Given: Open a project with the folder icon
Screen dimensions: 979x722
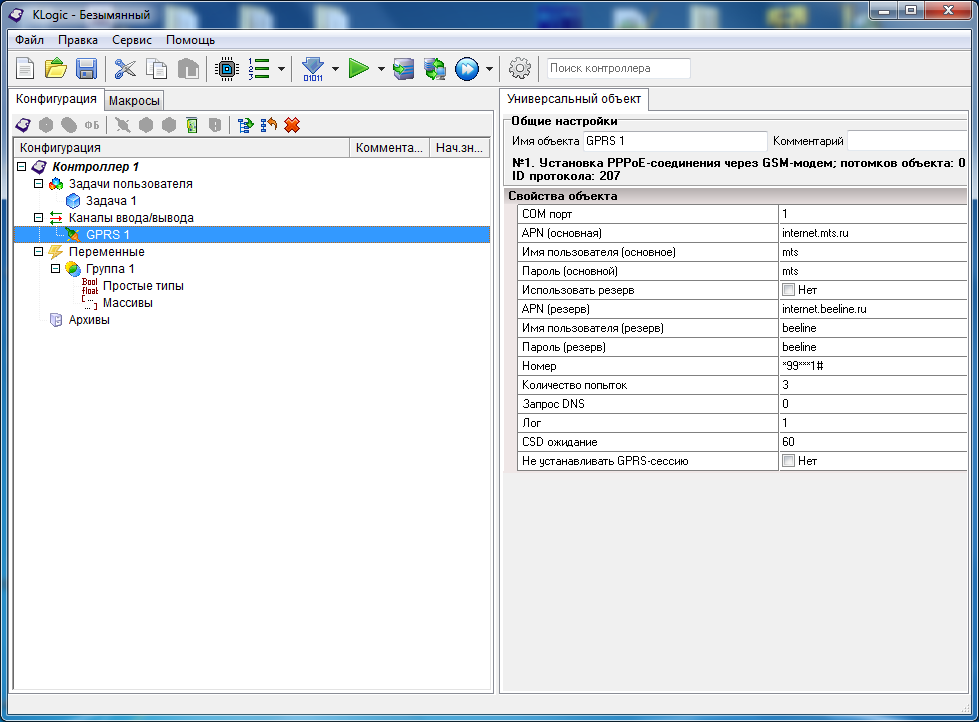Looking at the screenshot, I should [56, 69].
